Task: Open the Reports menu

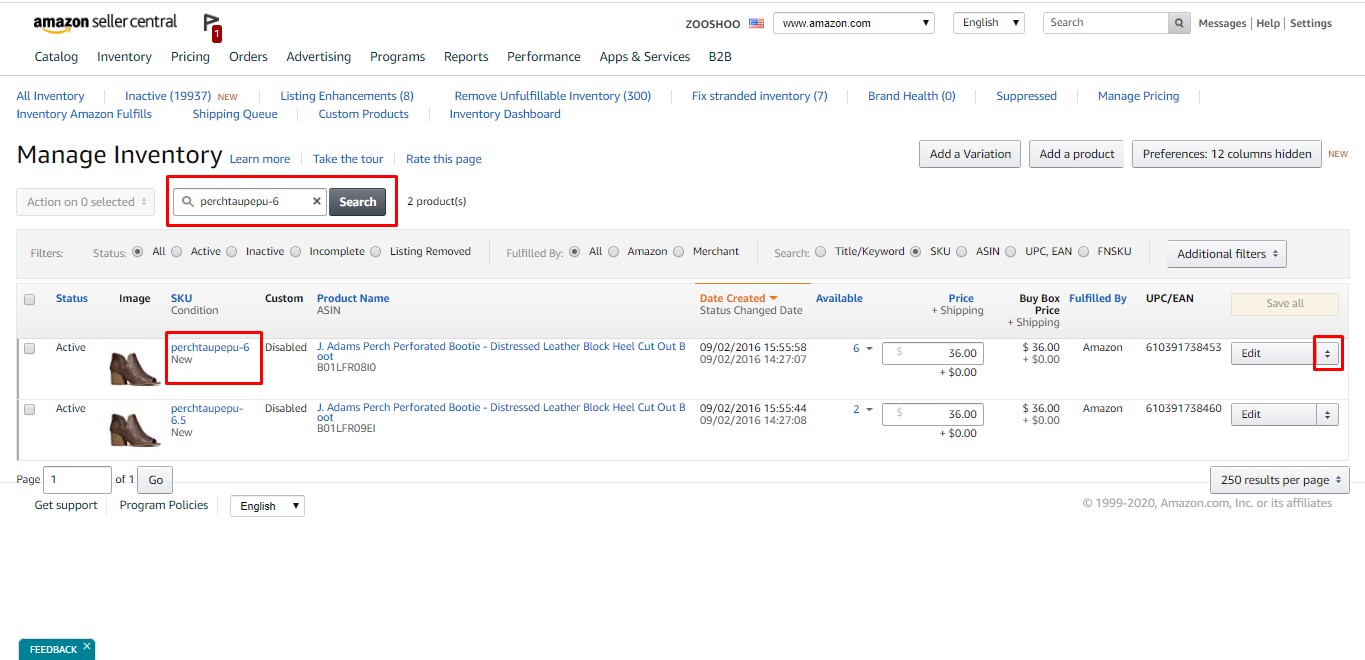Action: (466, 57)
